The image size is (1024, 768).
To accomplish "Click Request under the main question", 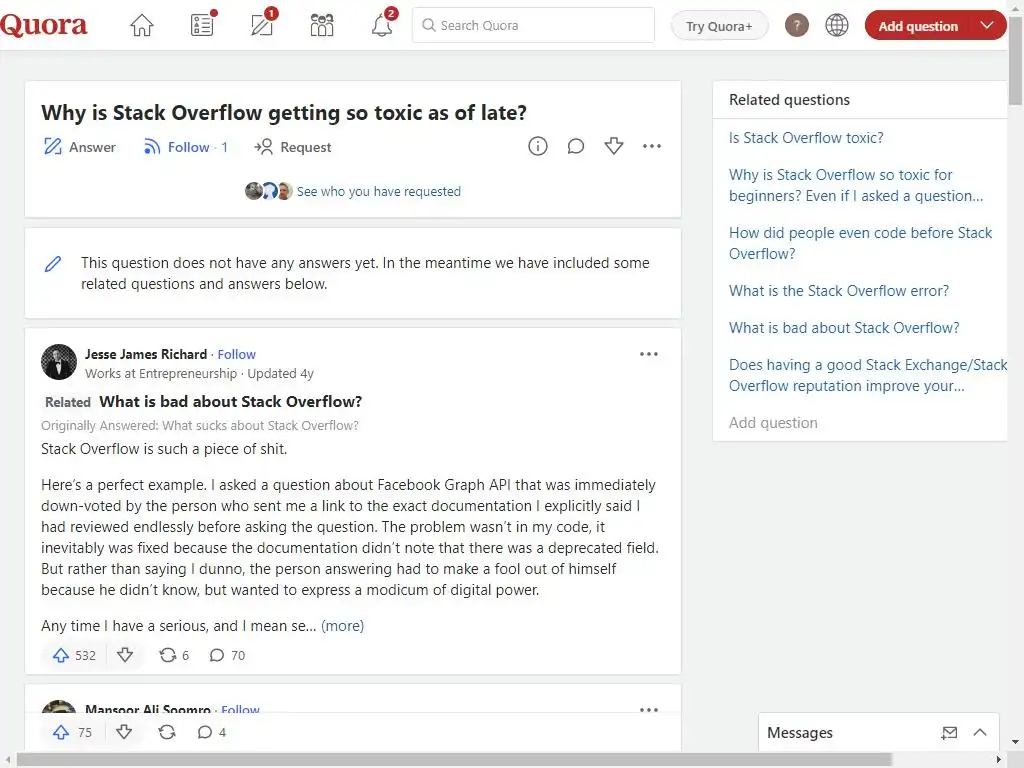I will tap(293, 147).
